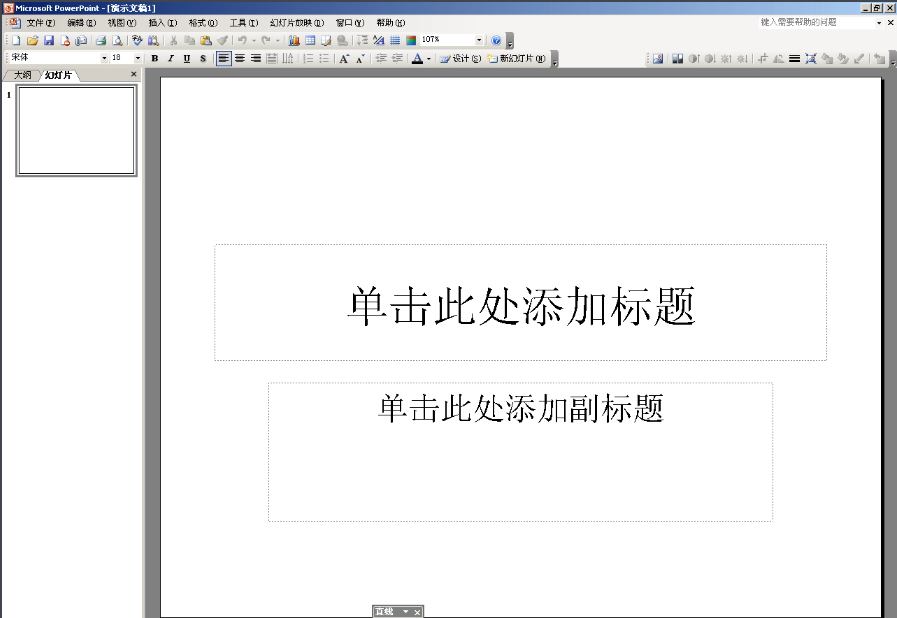Undo the last action
Viewport: 897px width, 618px height.
pyautogui.click(x=243, y=40)
